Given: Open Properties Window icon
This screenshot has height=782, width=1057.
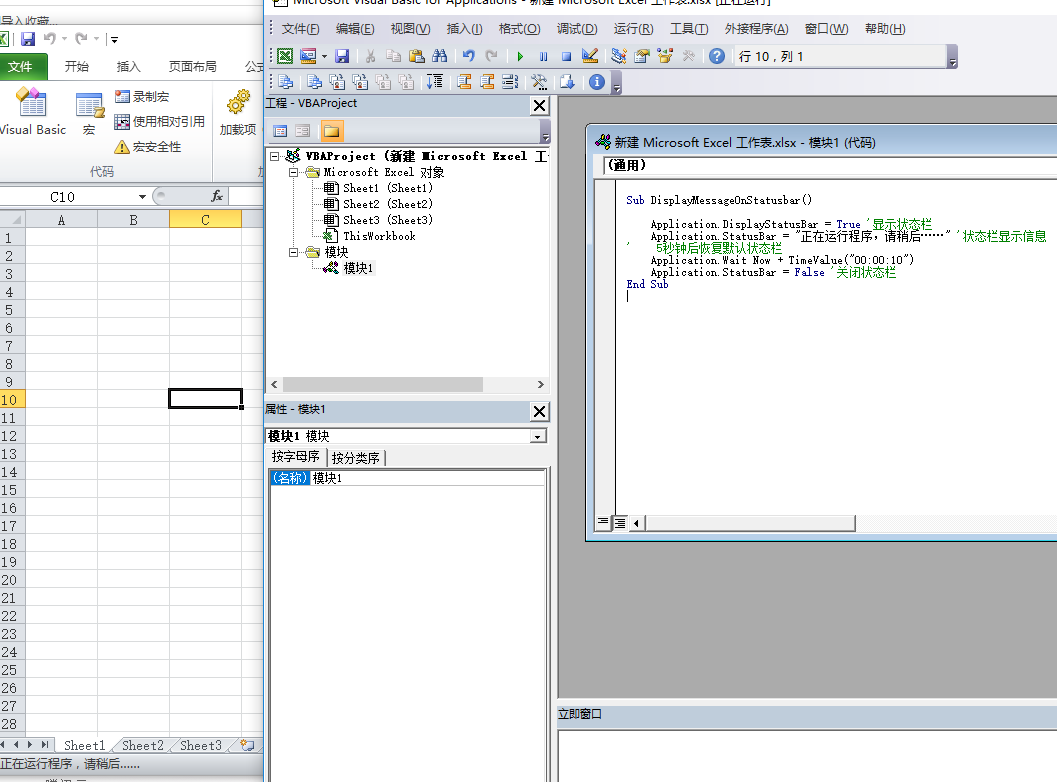Looking at the screenshot, I should coord(642,57).
